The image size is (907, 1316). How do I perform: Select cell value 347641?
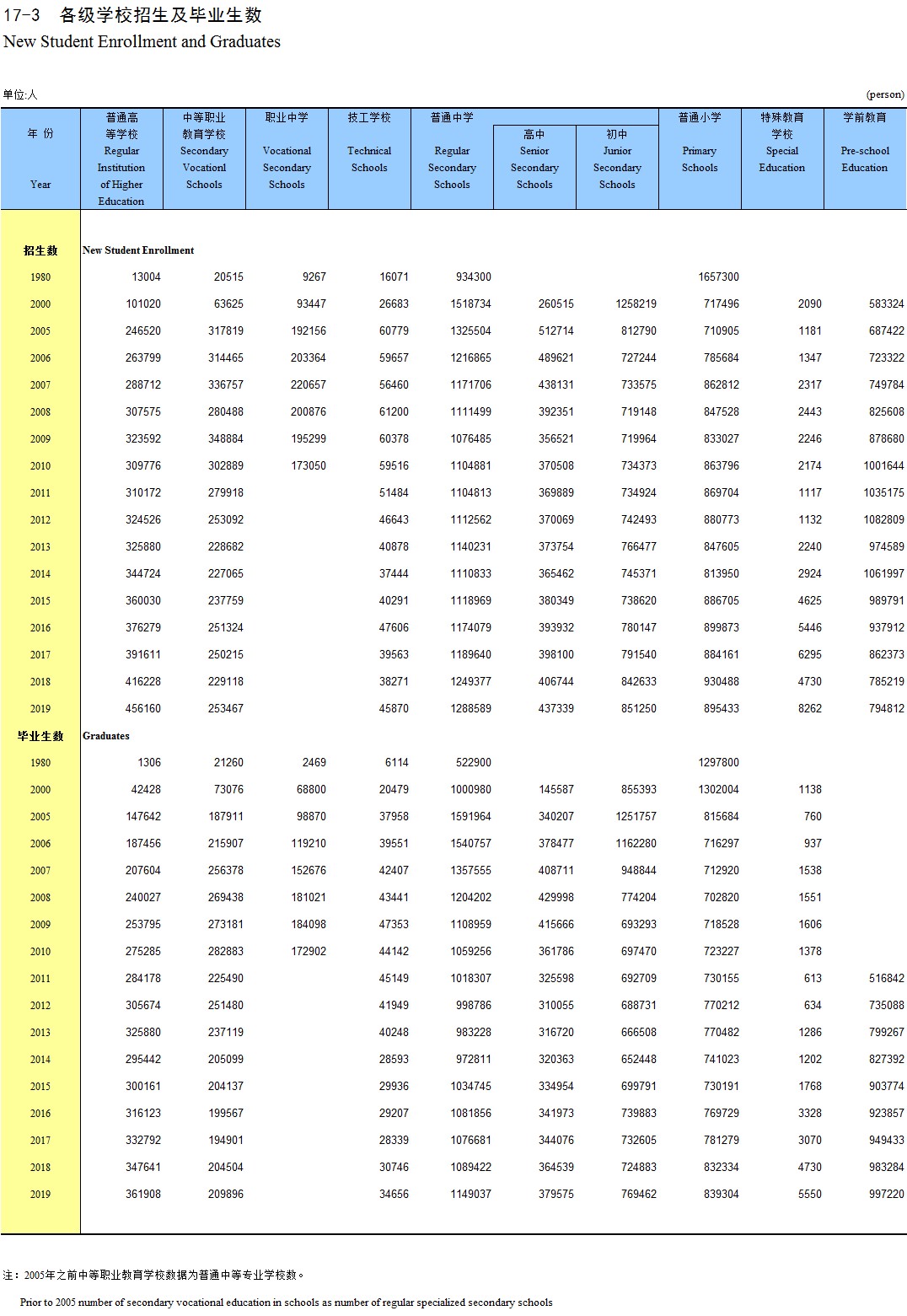[143, 1168]
